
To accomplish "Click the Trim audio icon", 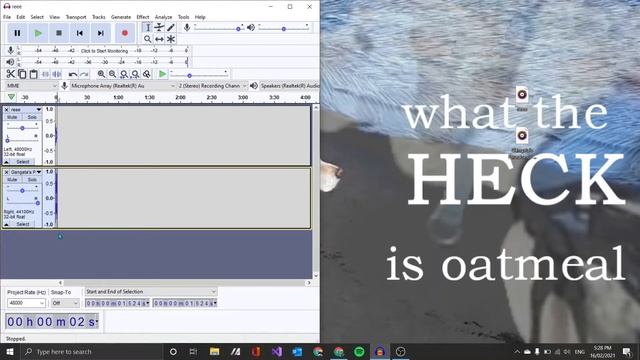I will point(45,74).
